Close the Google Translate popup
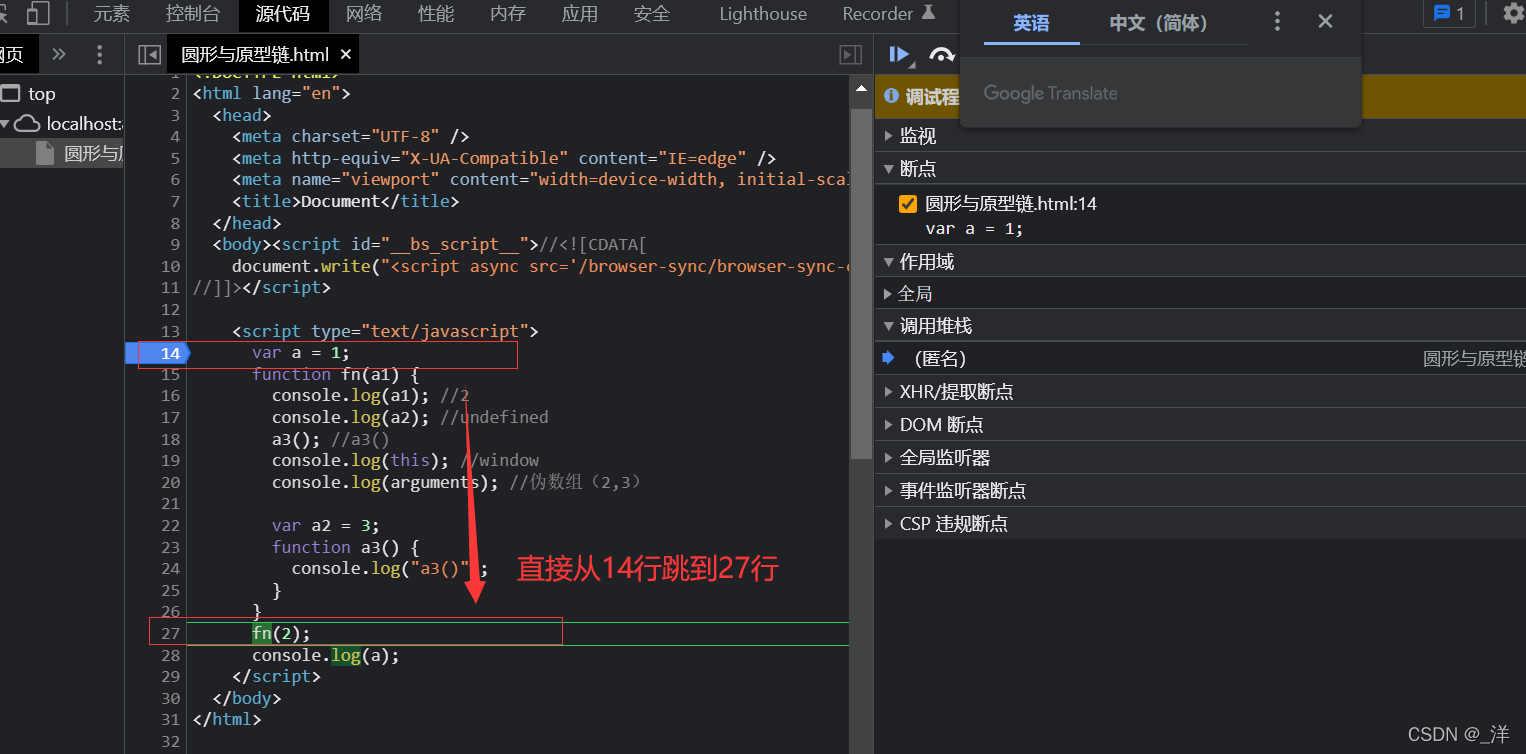Viewport: 1526px width, 754px height. [1325, 22]
